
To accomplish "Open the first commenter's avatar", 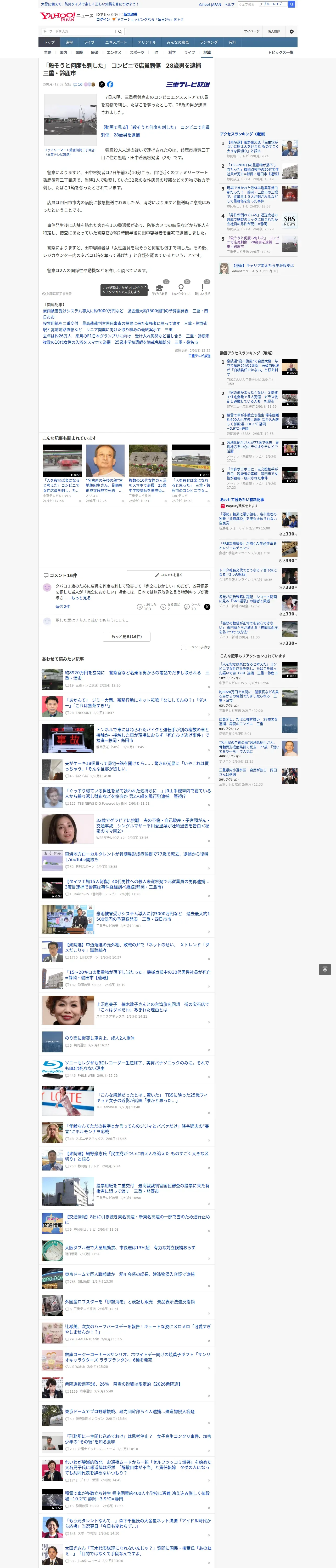I will coord(47,587).
